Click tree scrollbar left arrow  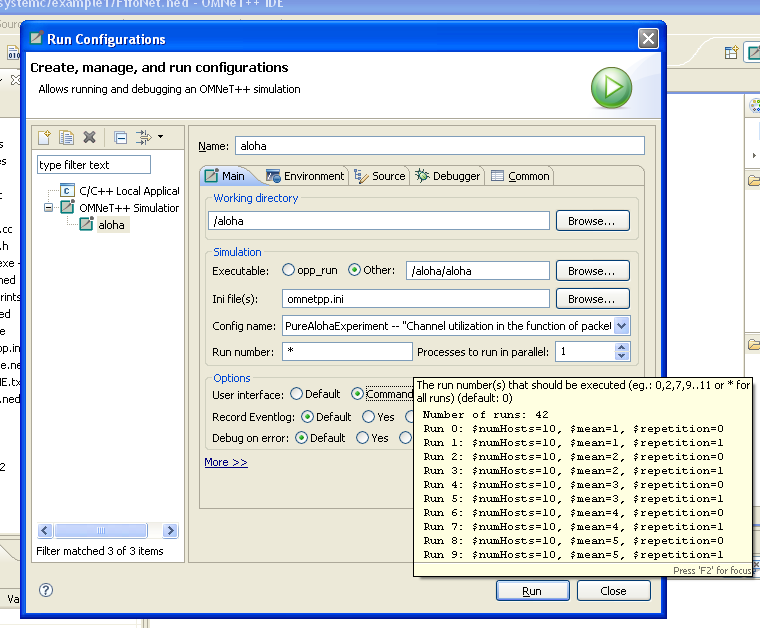[45, 530]
